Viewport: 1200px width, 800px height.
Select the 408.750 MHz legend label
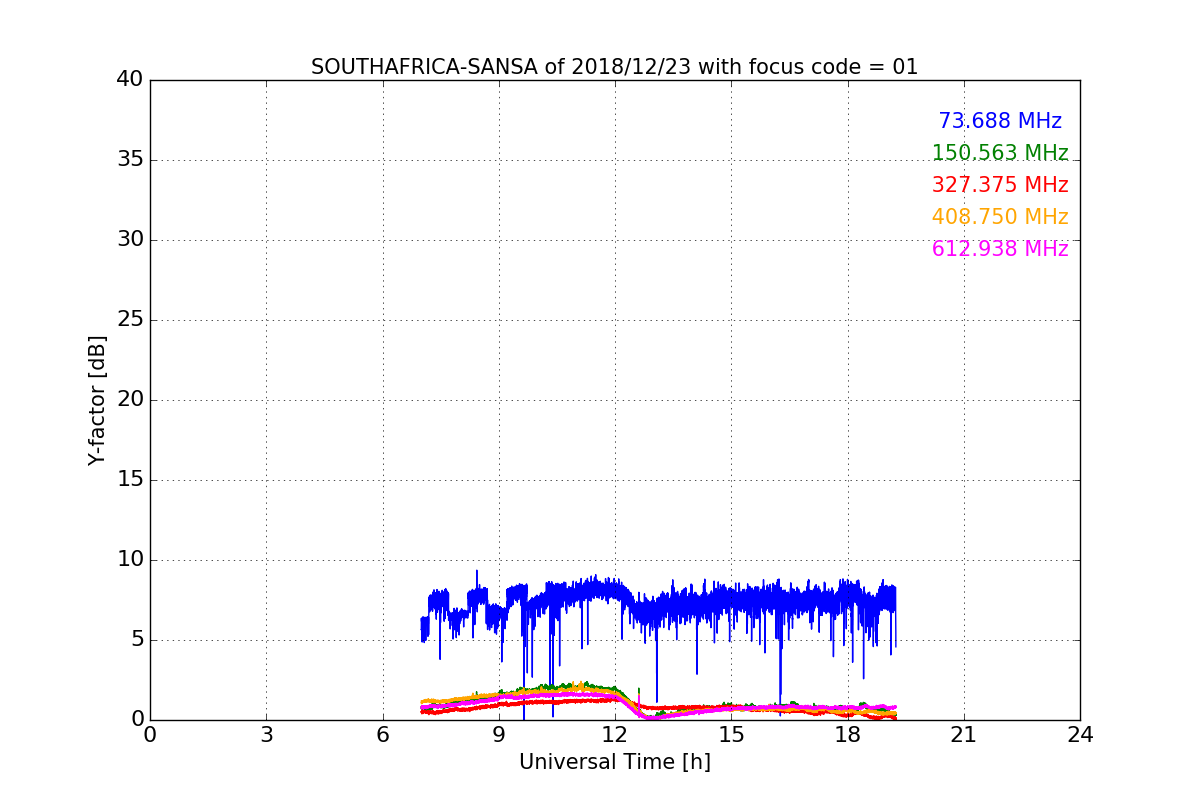pos(1000,217)
